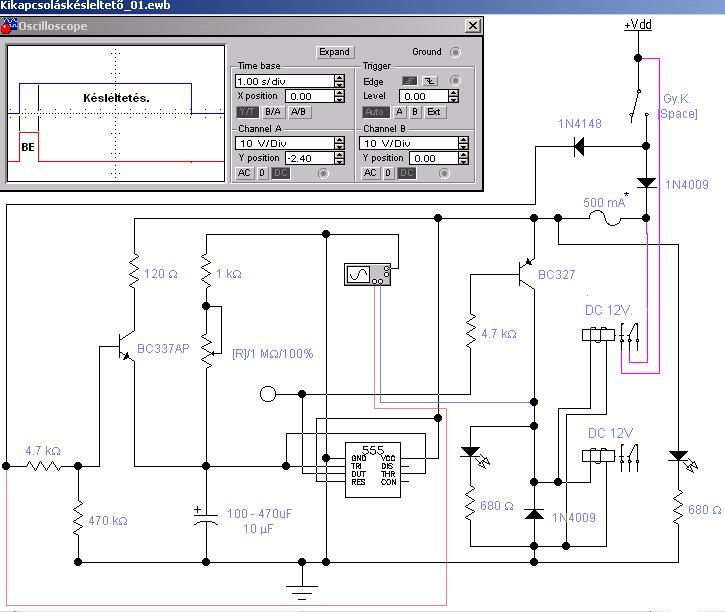Select the BC337AP transistor symbol
The height and width of the screenshot is (612, 725).
[126, 347]
